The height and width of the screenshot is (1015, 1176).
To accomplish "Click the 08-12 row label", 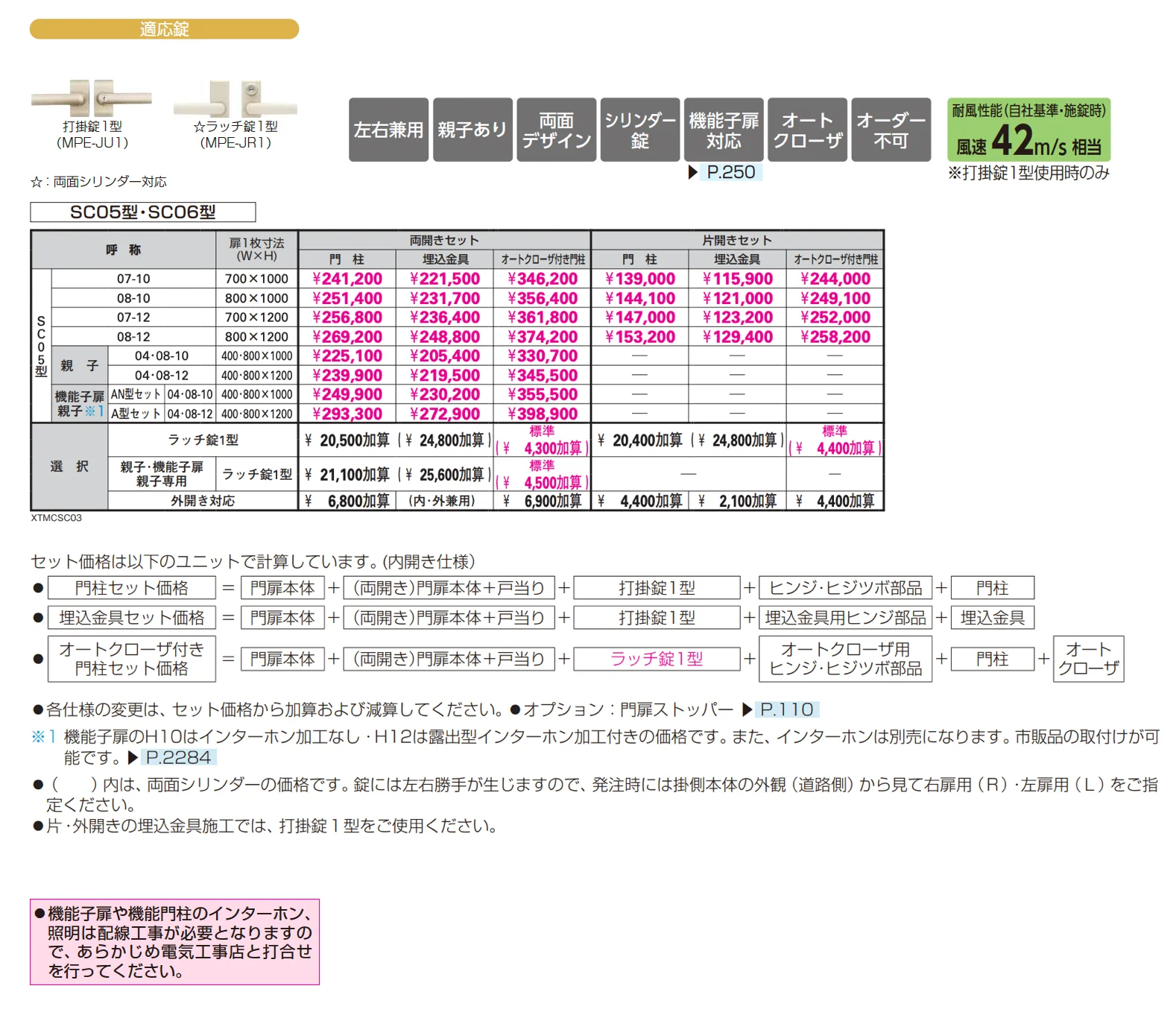I will (x=133, y=337).
